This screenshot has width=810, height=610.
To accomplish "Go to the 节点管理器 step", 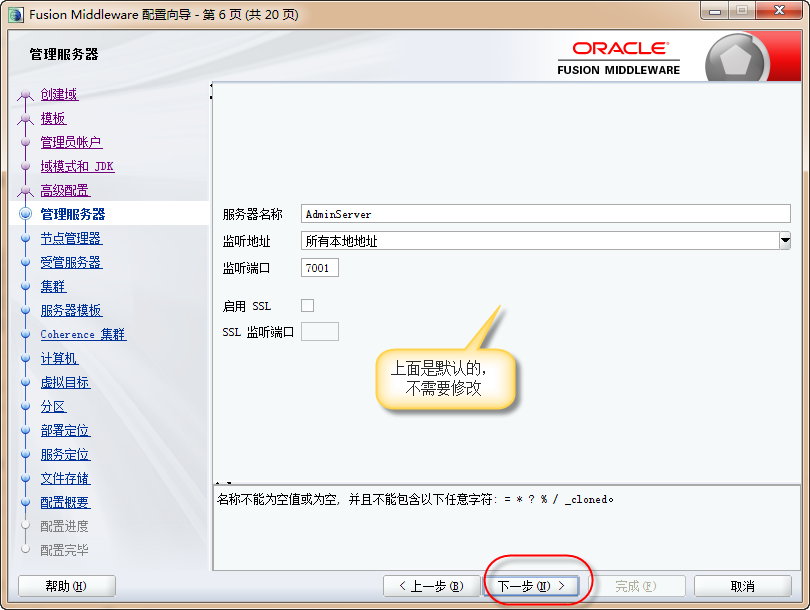I will [71, 239].
